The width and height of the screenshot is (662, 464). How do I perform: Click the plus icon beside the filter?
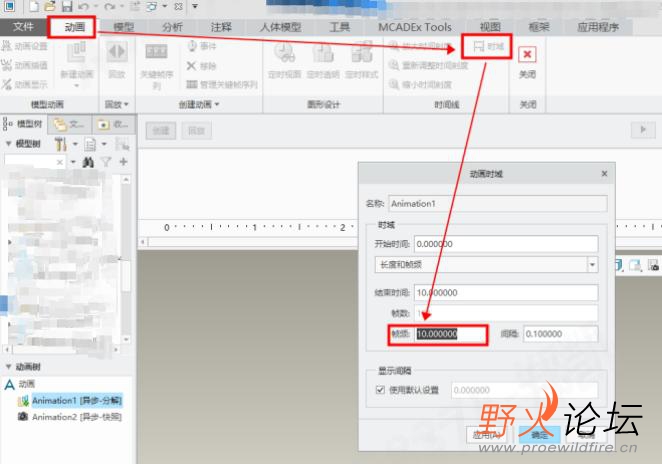tap(123, 162)
